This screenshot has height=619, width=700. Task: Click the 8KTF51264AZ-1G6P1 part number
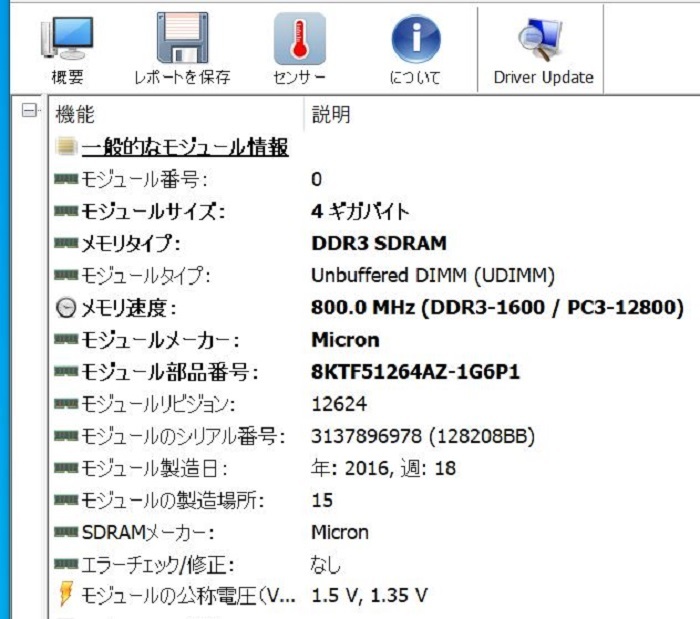[x=416, y=372]
